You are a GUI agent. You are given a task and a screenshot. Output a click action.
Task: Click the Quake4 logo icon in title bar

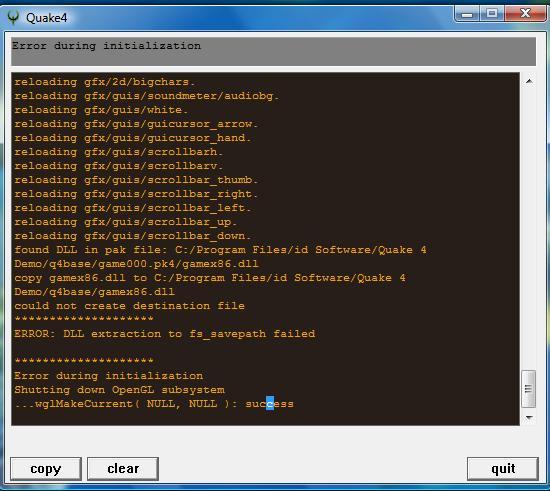pos(13,18)
